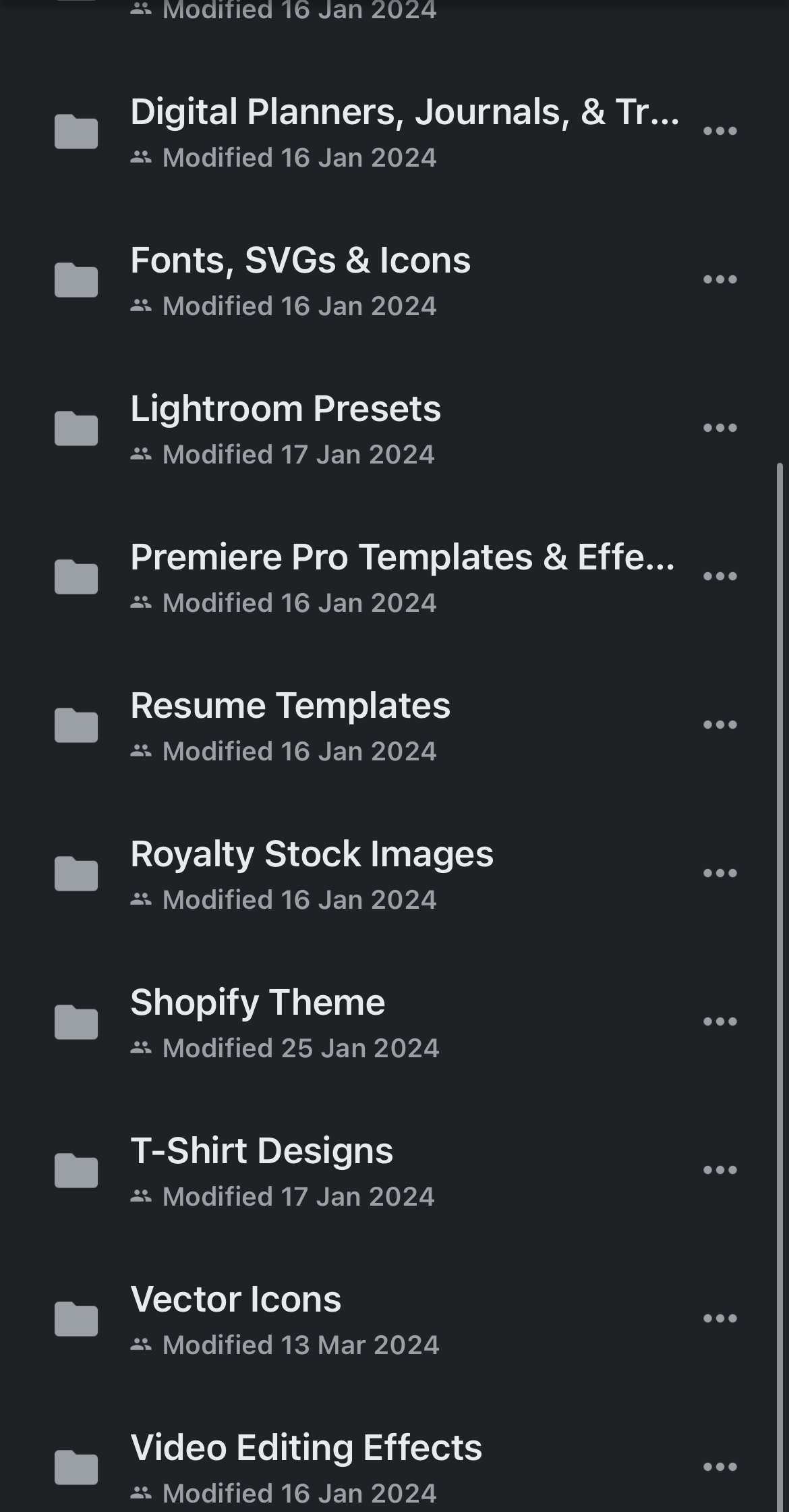Show the three-dot menu for Shopify Theme
The height and width of the screenshot is (1512, 789).
coord(720,1021)
